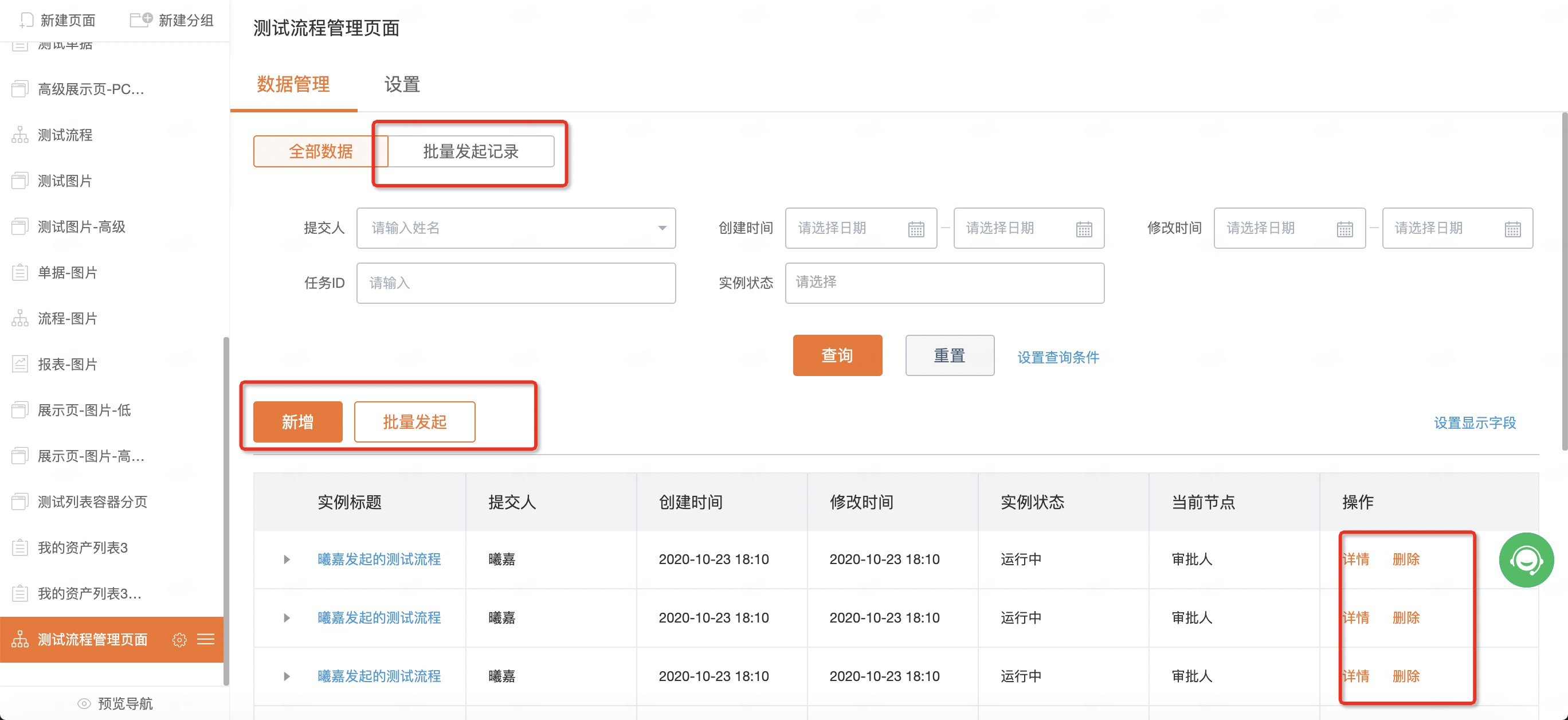
Task: Switch to 批量发起记录 view
Action: [x=471, y=151]
